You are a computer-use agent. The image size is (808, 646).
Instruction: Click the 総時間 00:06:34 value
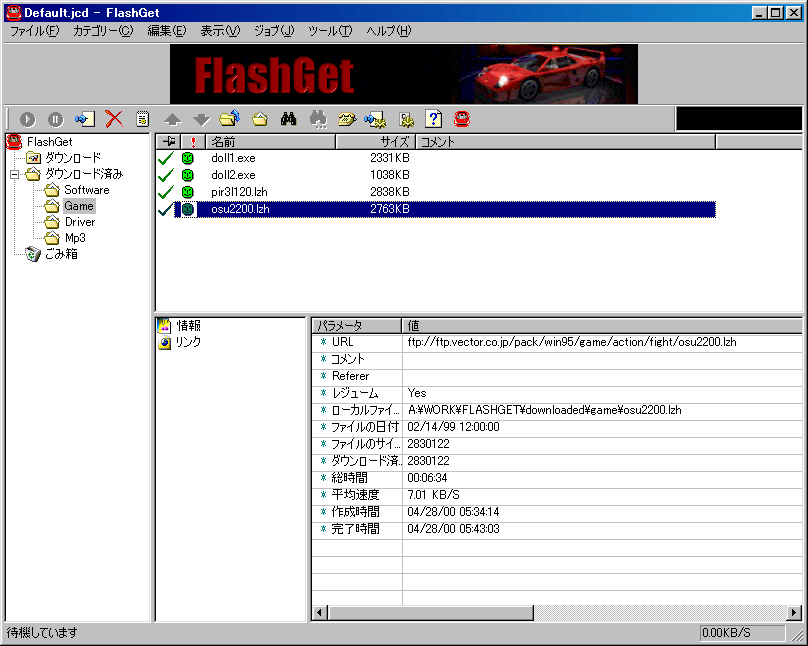(427, 478)
